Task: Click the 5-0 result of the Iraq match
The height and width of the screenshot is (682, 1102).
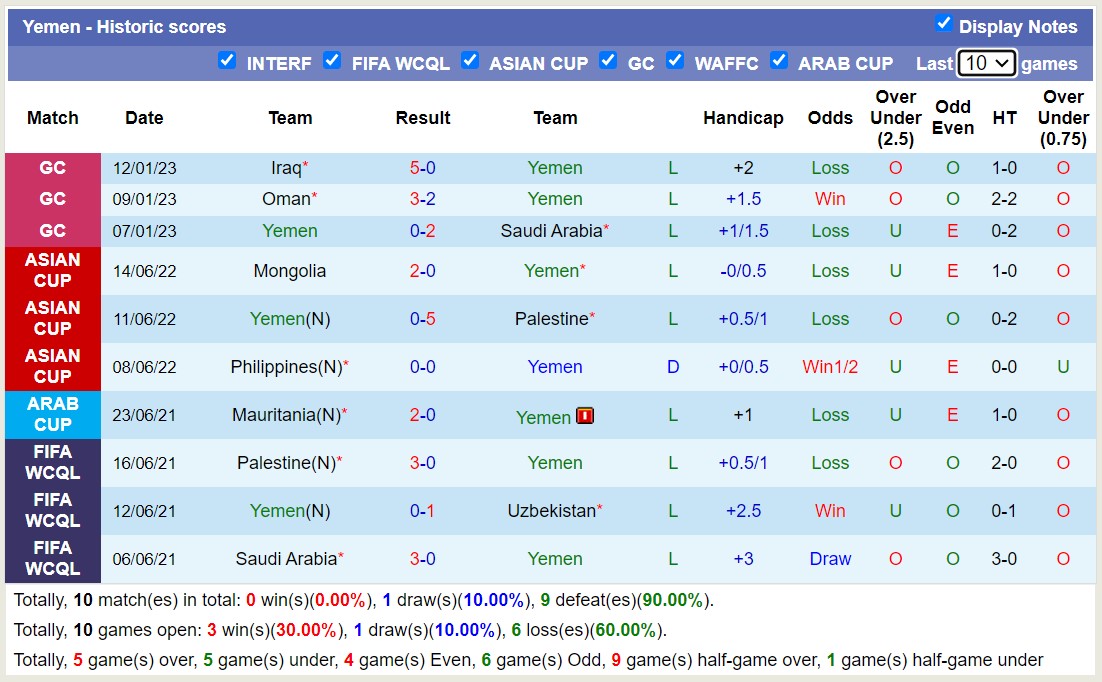Action: coord(422,167)
